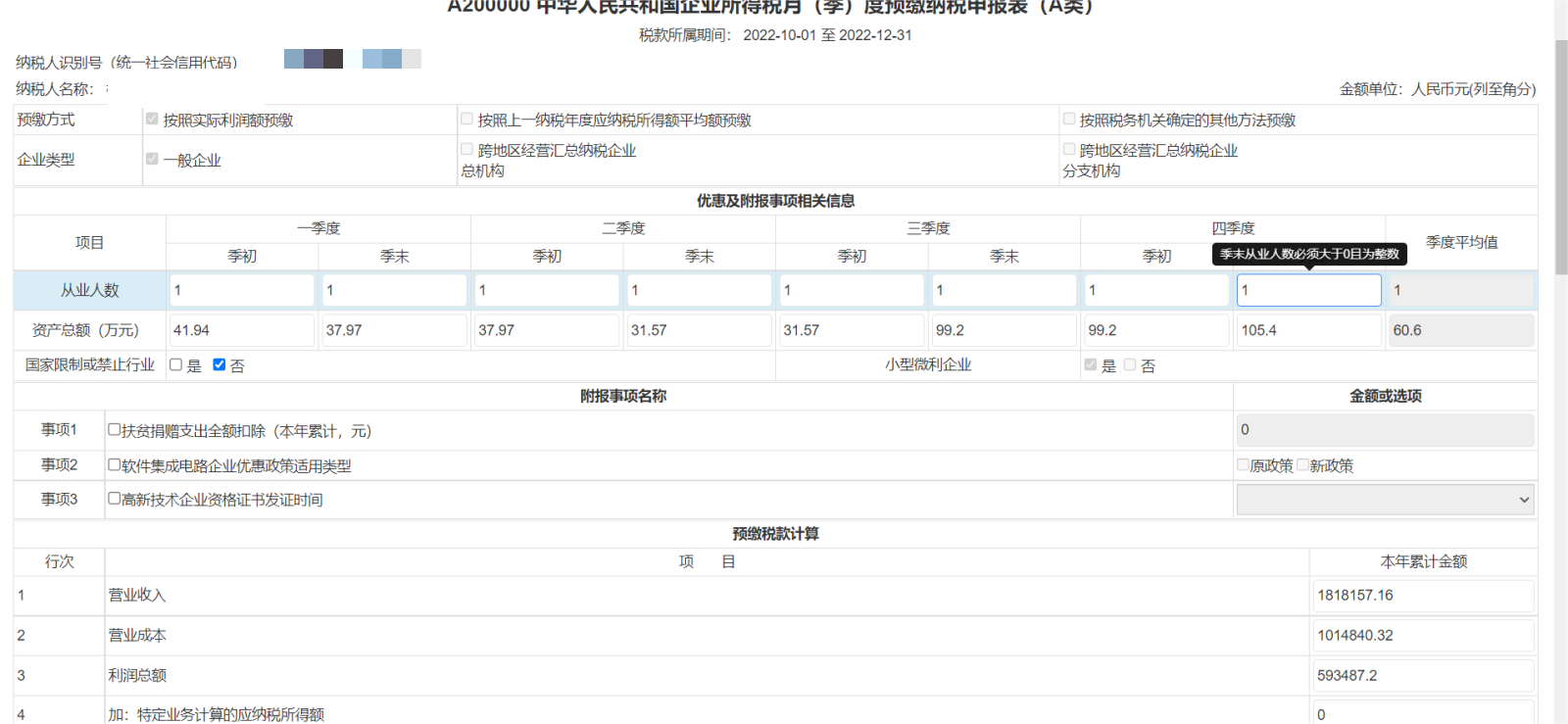Check 按照税务机关确定的其他方法预缴 checkbox
This screenshot has height=724, width=1568.
tap(1069, 119)
